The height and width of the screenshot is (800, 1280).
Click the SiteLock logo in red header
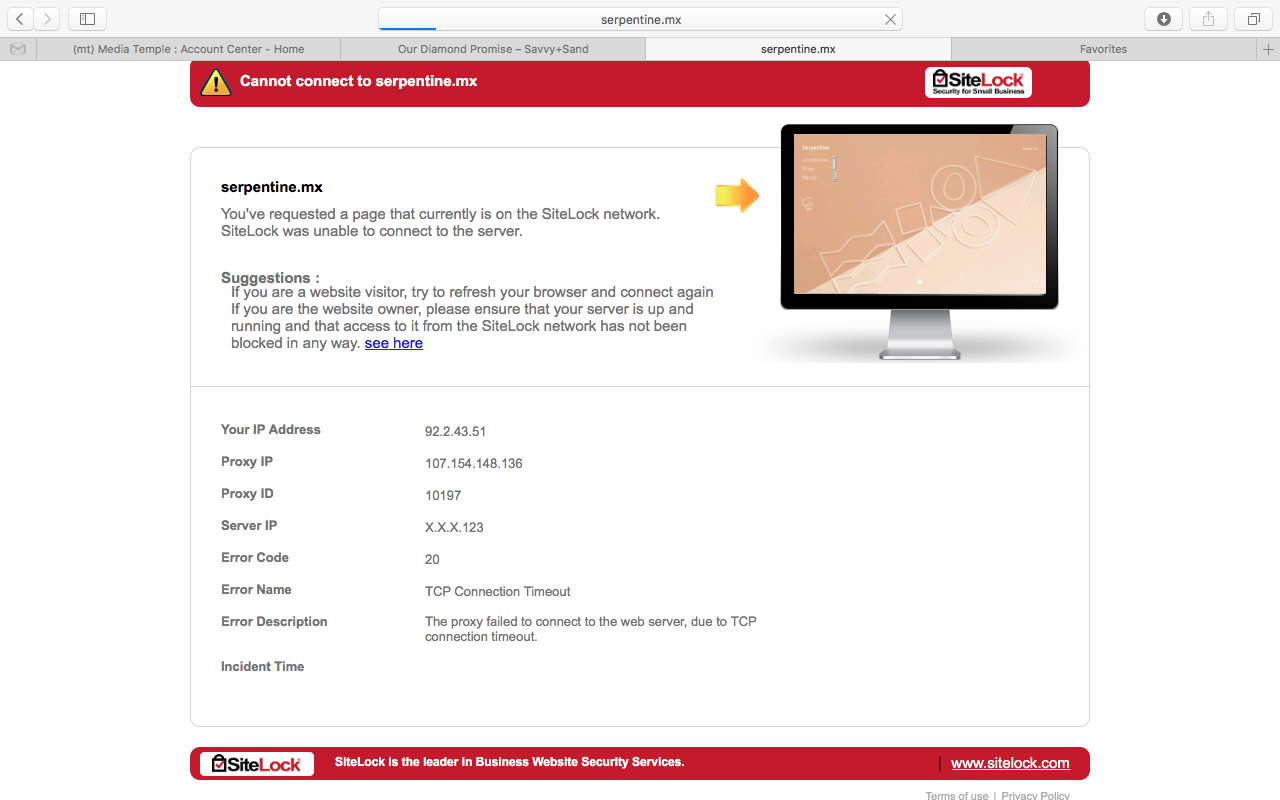pyautogui.click(x=978, y=82)
